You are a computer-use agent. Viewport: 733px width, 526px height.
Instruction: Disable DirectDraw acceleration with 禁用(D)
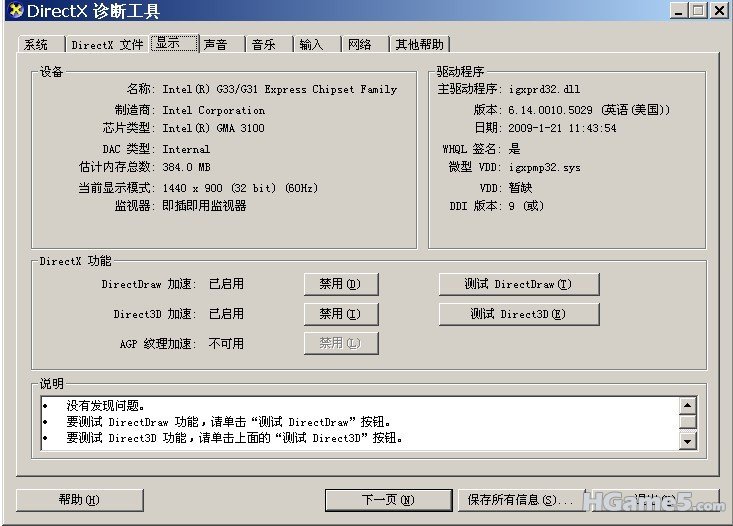(341, 284)
